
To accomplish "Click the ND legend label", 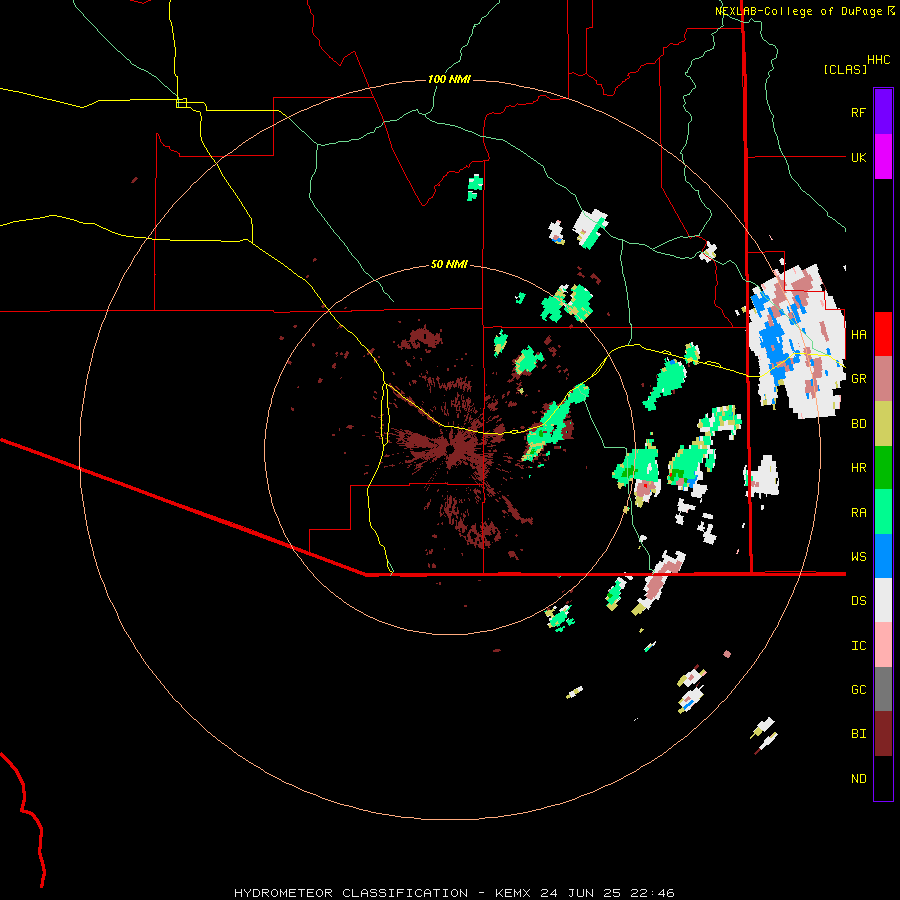I will 858,778.
